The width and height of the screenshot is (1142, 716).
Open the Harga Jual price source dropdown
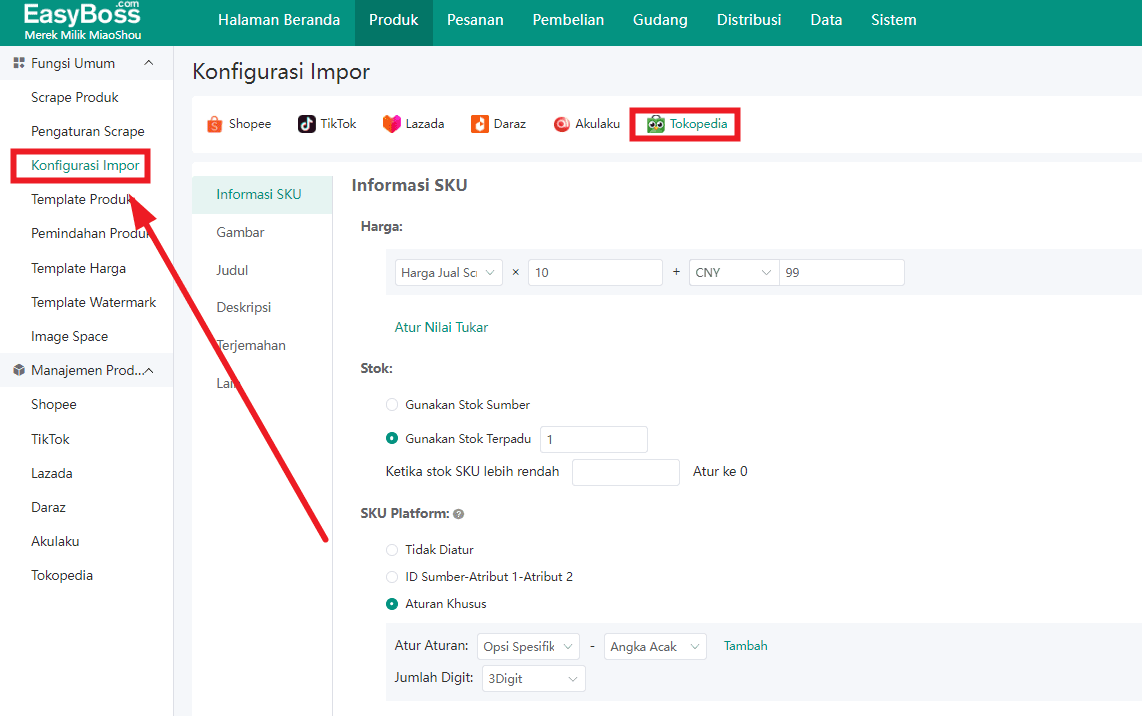[449, 272]
